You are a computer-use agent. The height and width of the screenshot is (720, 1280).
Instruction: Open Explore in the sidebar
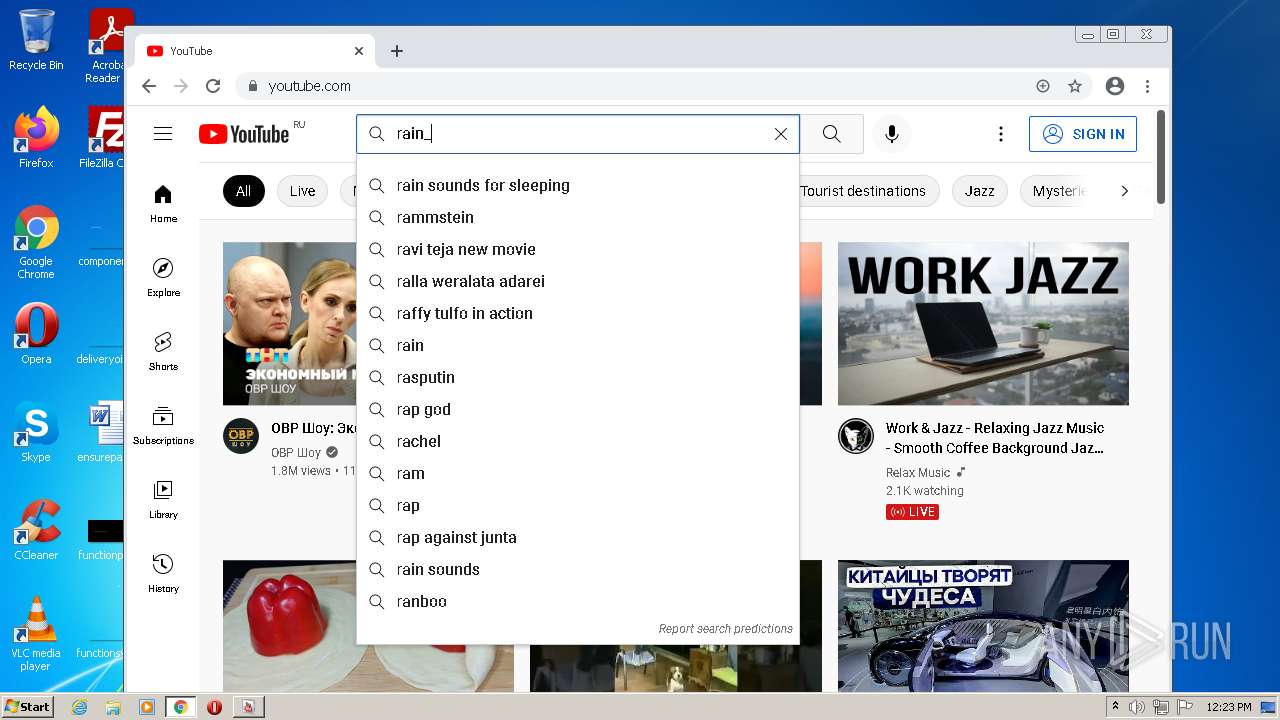[163, 278]
